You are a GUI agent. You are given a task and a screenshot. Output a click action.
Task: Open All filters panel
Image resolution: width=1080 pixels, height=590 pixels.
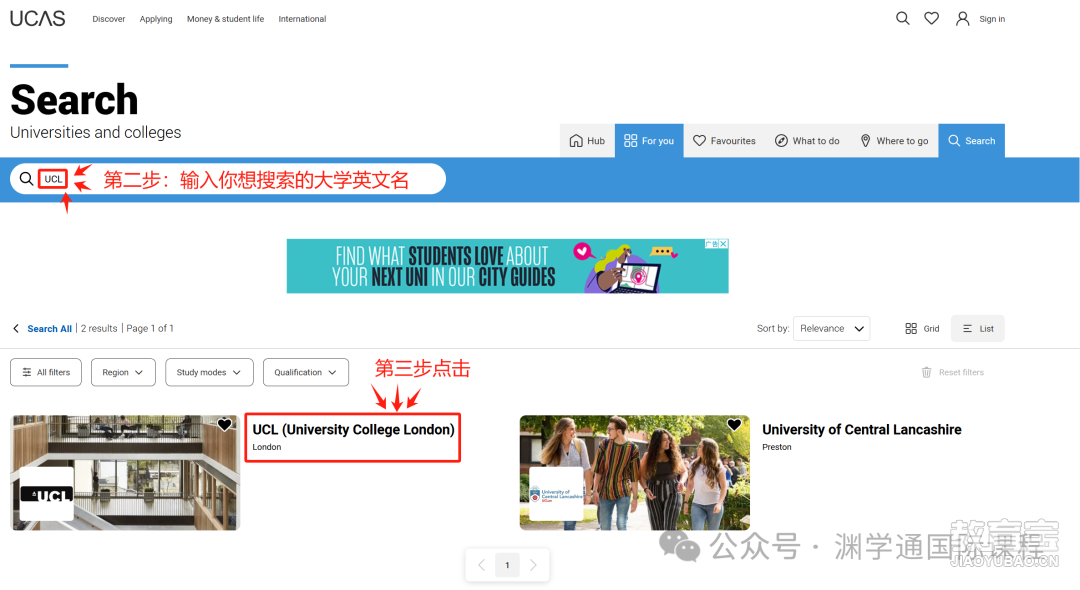point(46,372)
